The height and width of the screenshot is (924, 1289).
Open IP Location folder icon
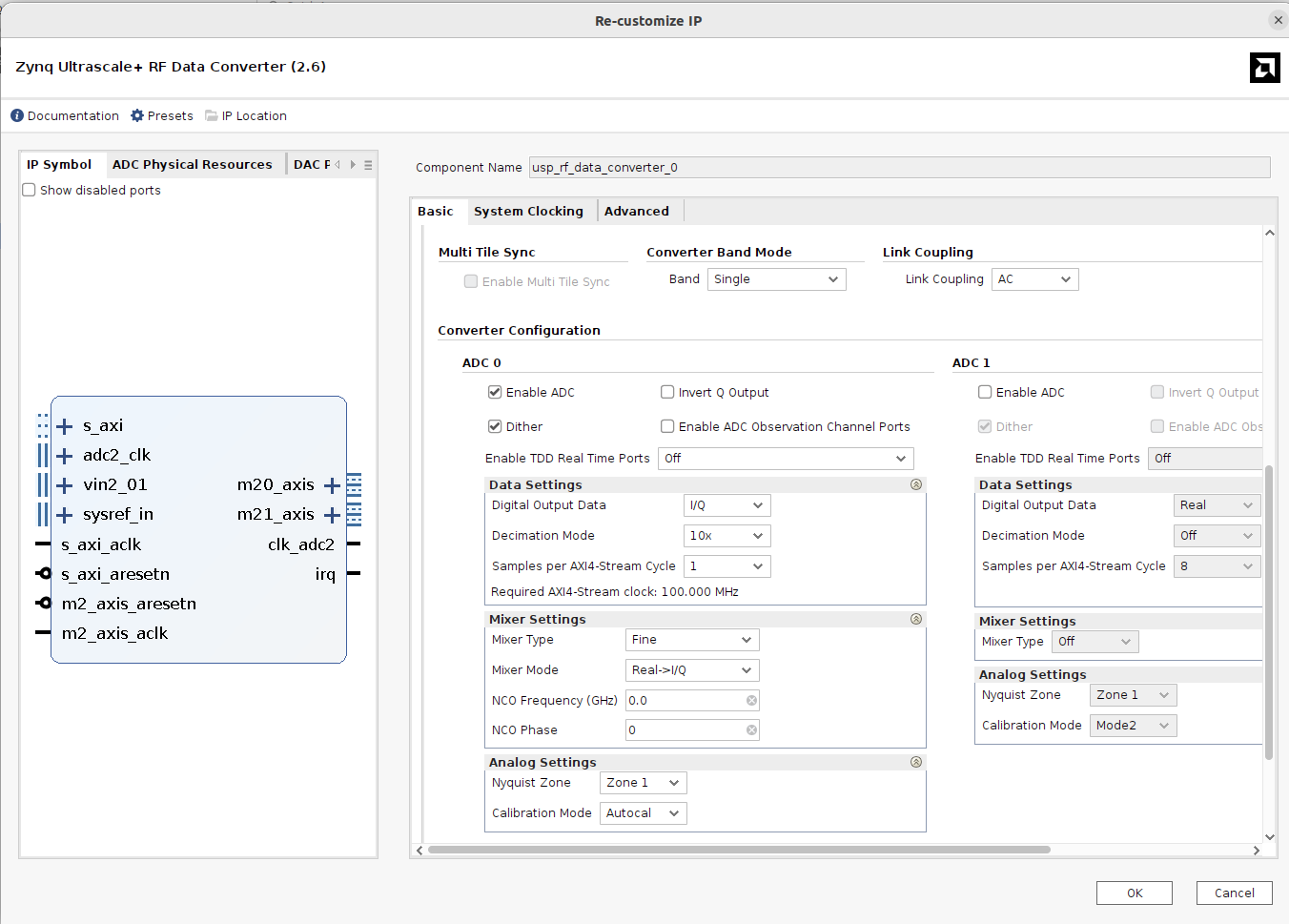(x=212, y=115)
